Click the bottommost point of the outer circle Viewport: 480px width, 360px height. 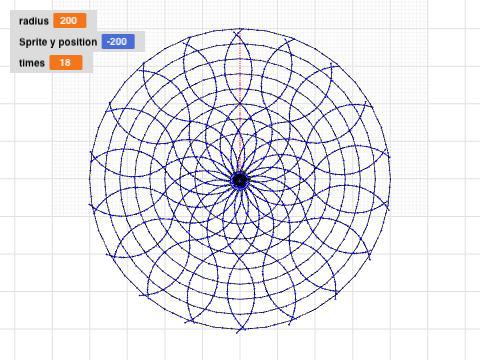240,329
